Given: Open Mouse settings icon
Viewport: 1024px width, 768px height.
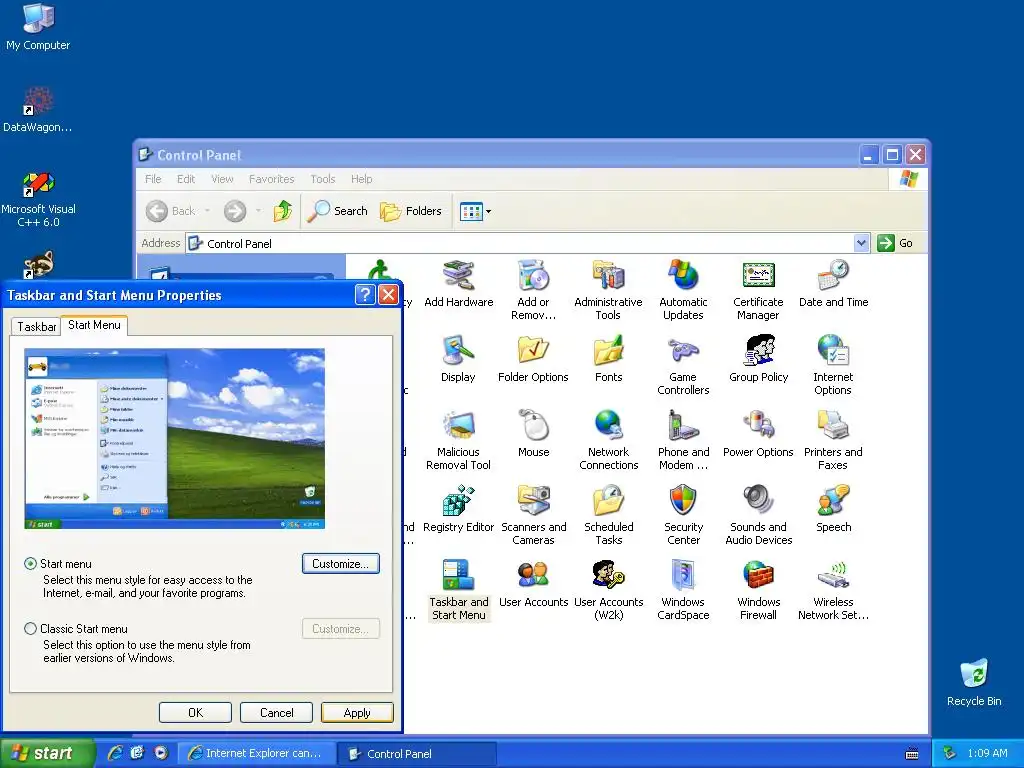Looking at the screenshot, I should [534, 434].
